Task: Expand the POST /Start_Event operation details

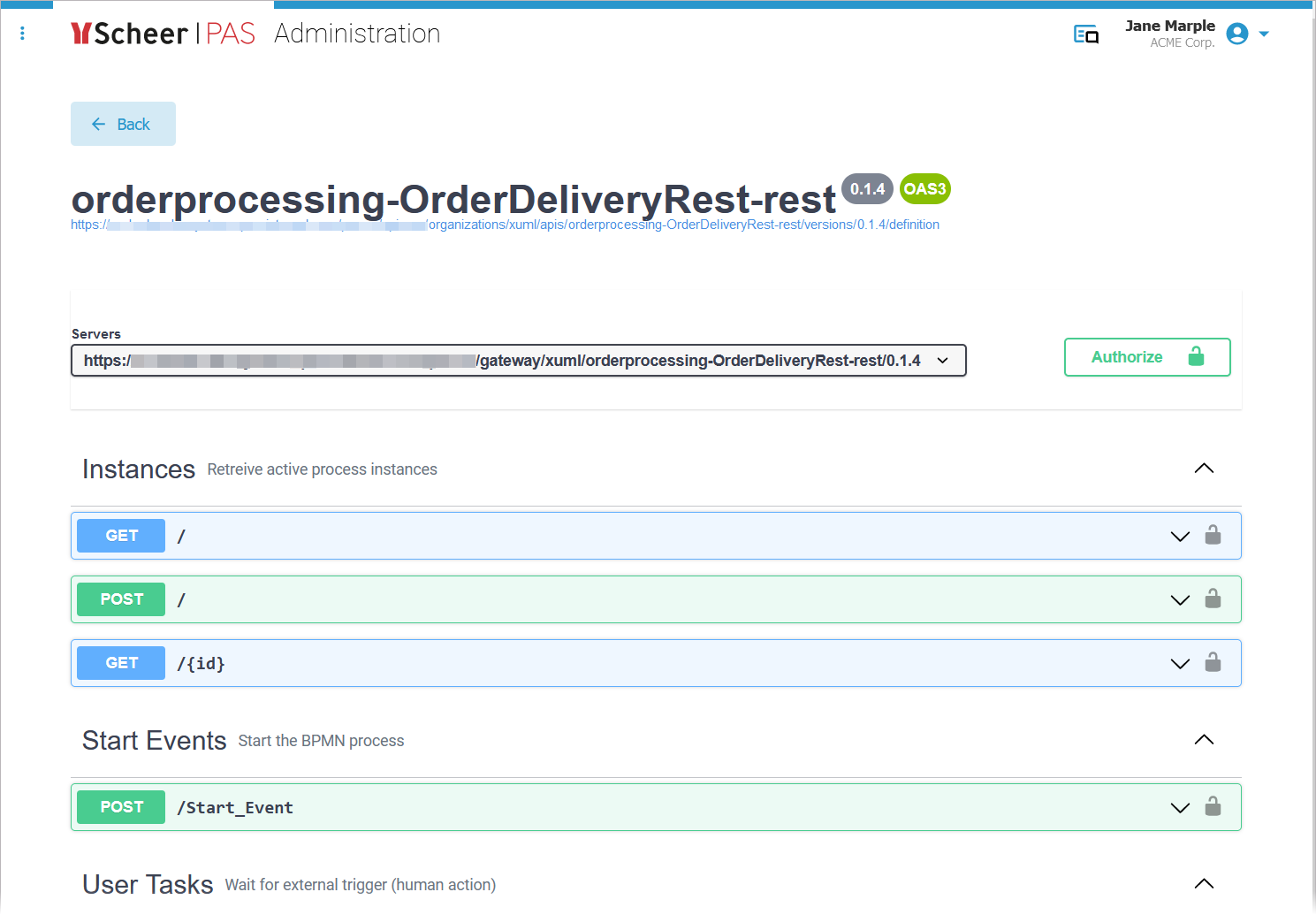Action: click(x=1180, y=807)
